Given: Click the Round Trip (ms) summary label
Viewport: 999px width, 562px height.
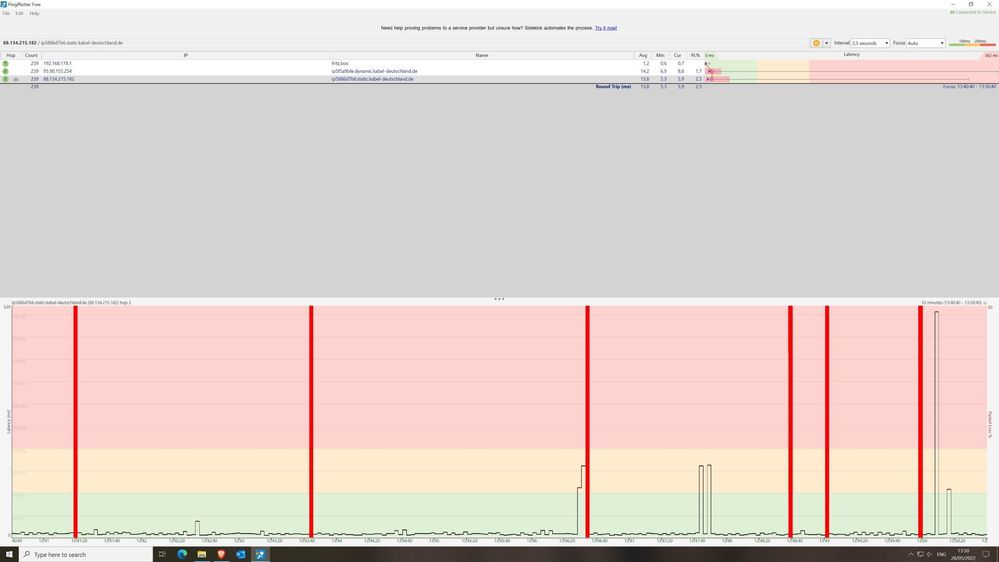Looking at the screenshot, I should pos(613,87).
